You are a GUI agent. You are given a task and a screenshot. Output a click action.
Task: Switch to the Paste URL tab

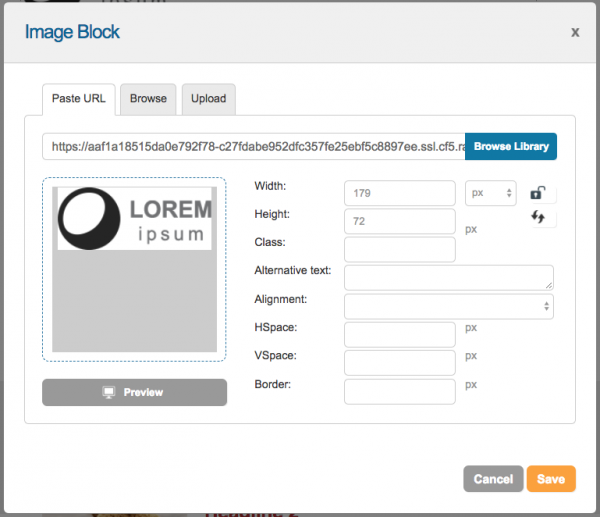click(79, 99)
